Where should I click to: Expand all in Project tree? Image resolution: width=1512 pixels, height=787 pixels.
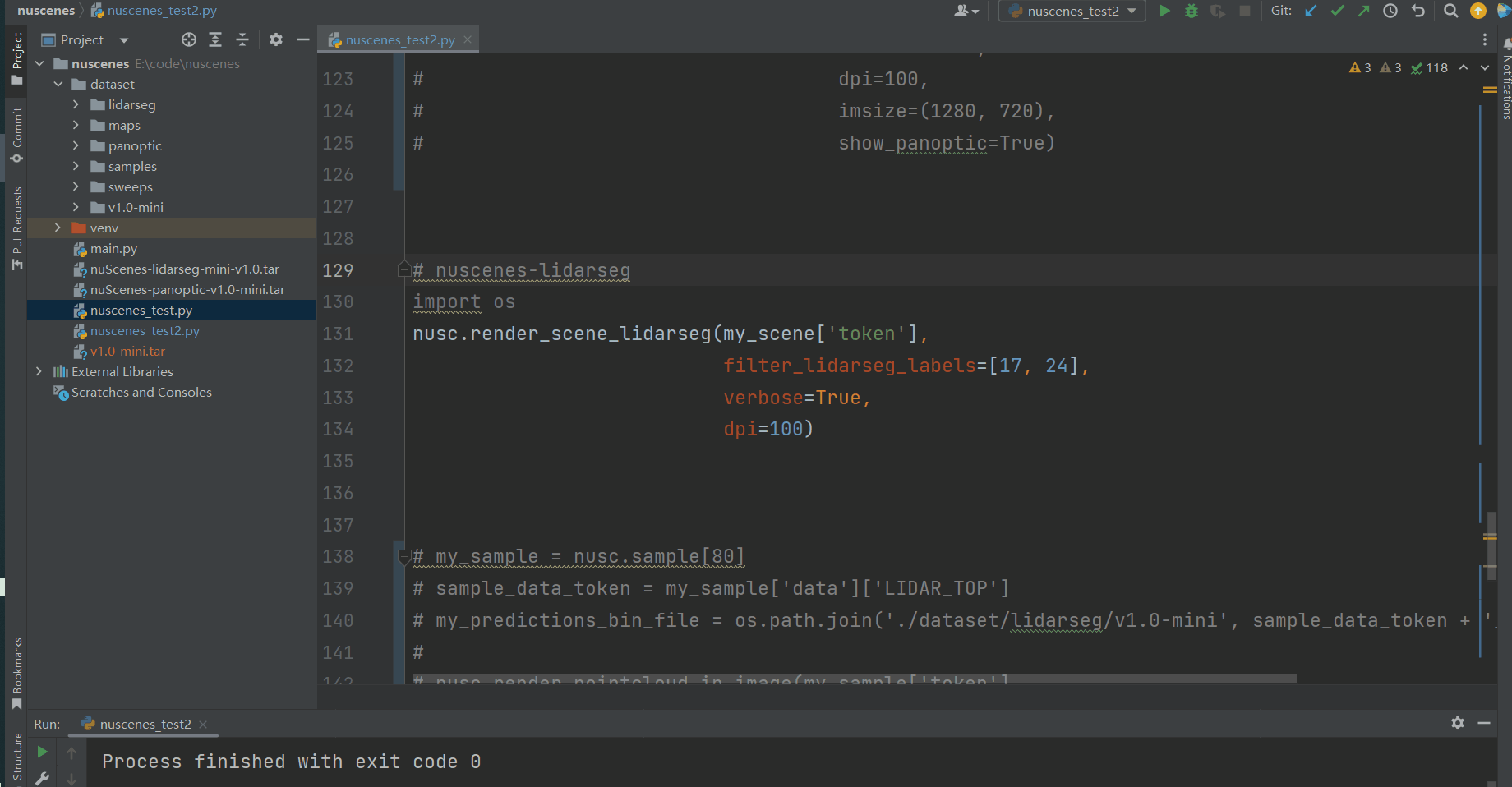point(215,39)
